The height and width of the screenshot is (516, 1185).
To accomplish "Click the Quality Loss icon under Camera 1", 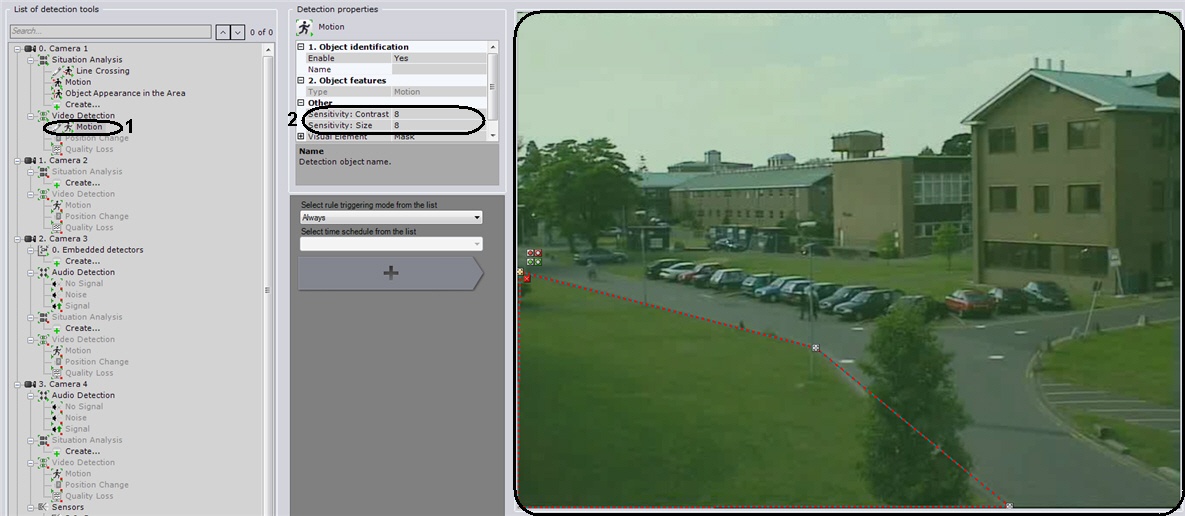I will click(x=57, y=150).
